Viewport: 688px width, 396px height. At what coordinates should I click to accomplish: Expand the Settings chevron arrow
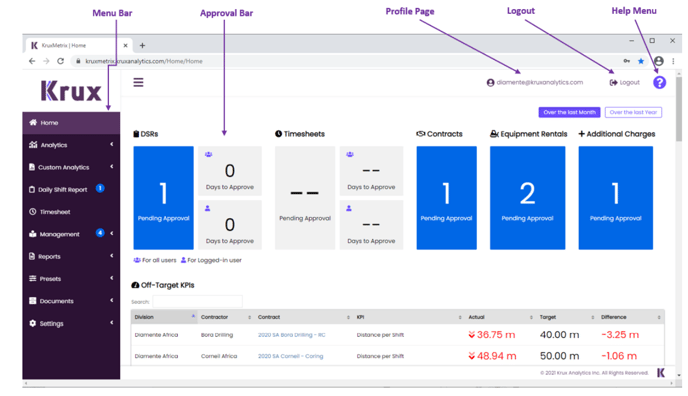(112, 323)
